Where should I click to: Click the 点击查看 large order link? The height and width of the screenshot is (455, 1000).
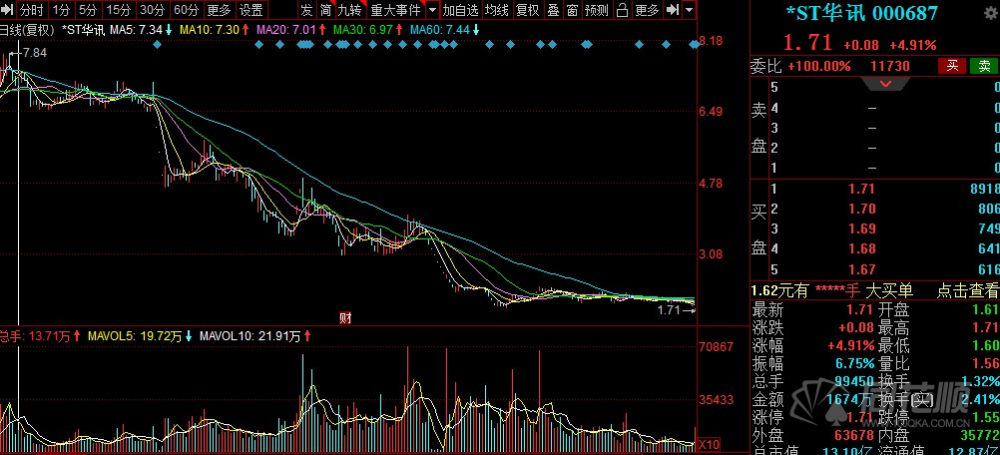[x=967, y=291]
